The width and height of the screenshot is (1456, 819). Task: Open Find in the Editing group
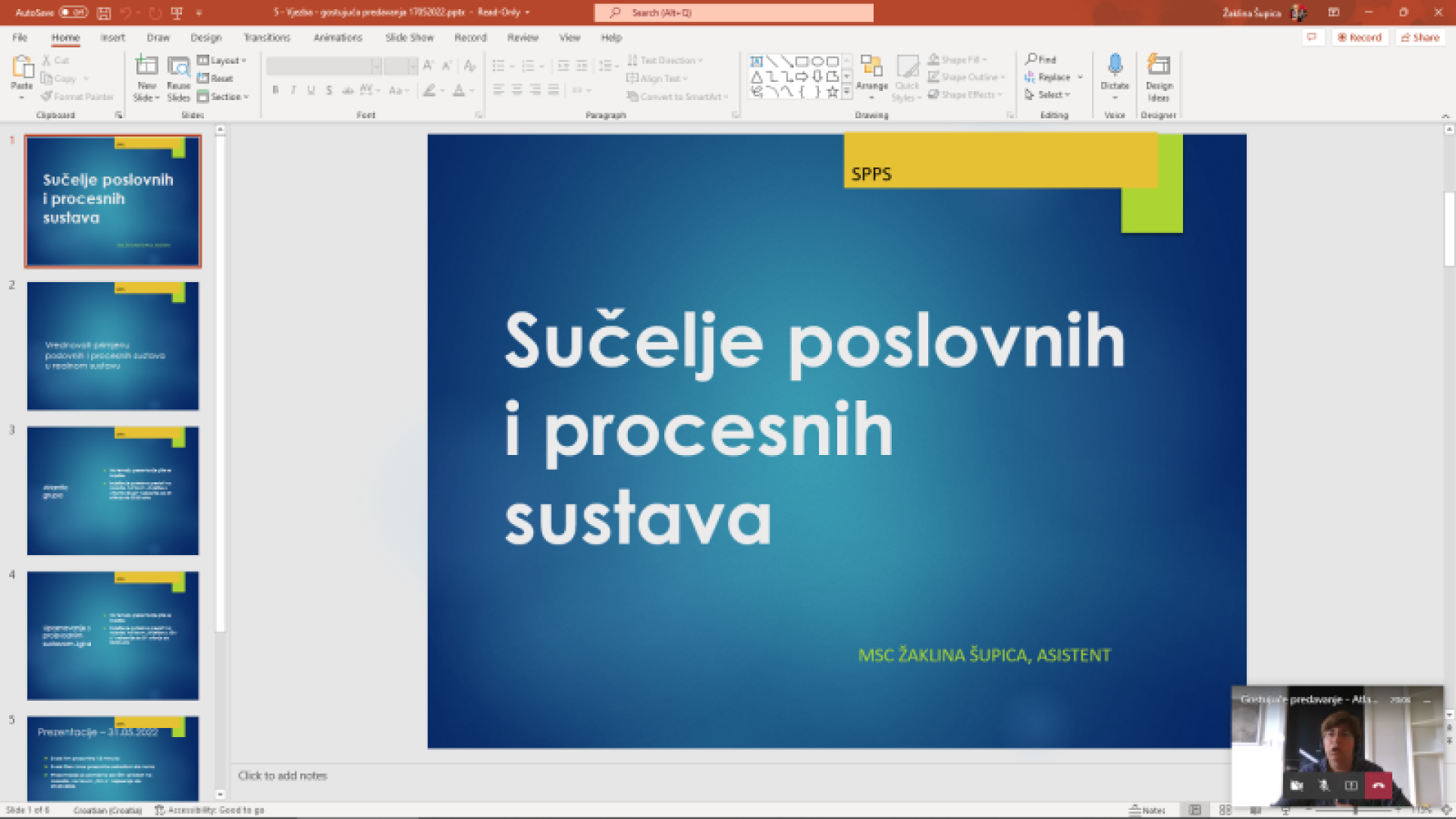coord(1044,58)
